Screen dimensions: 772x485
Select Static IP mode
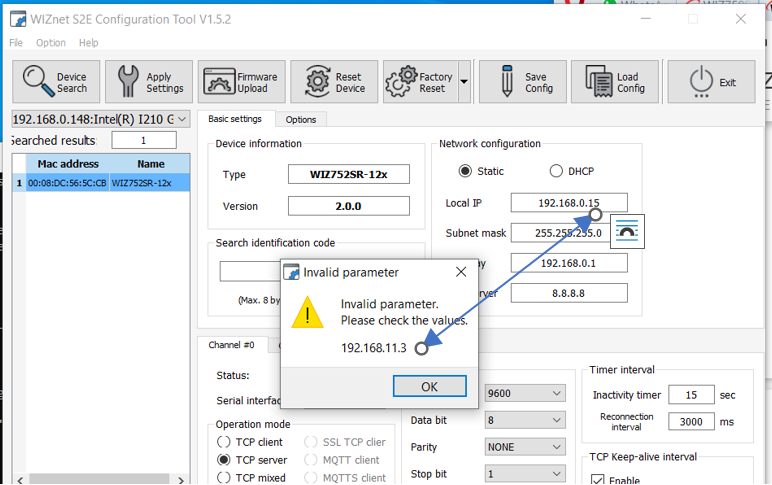point(465,171)
